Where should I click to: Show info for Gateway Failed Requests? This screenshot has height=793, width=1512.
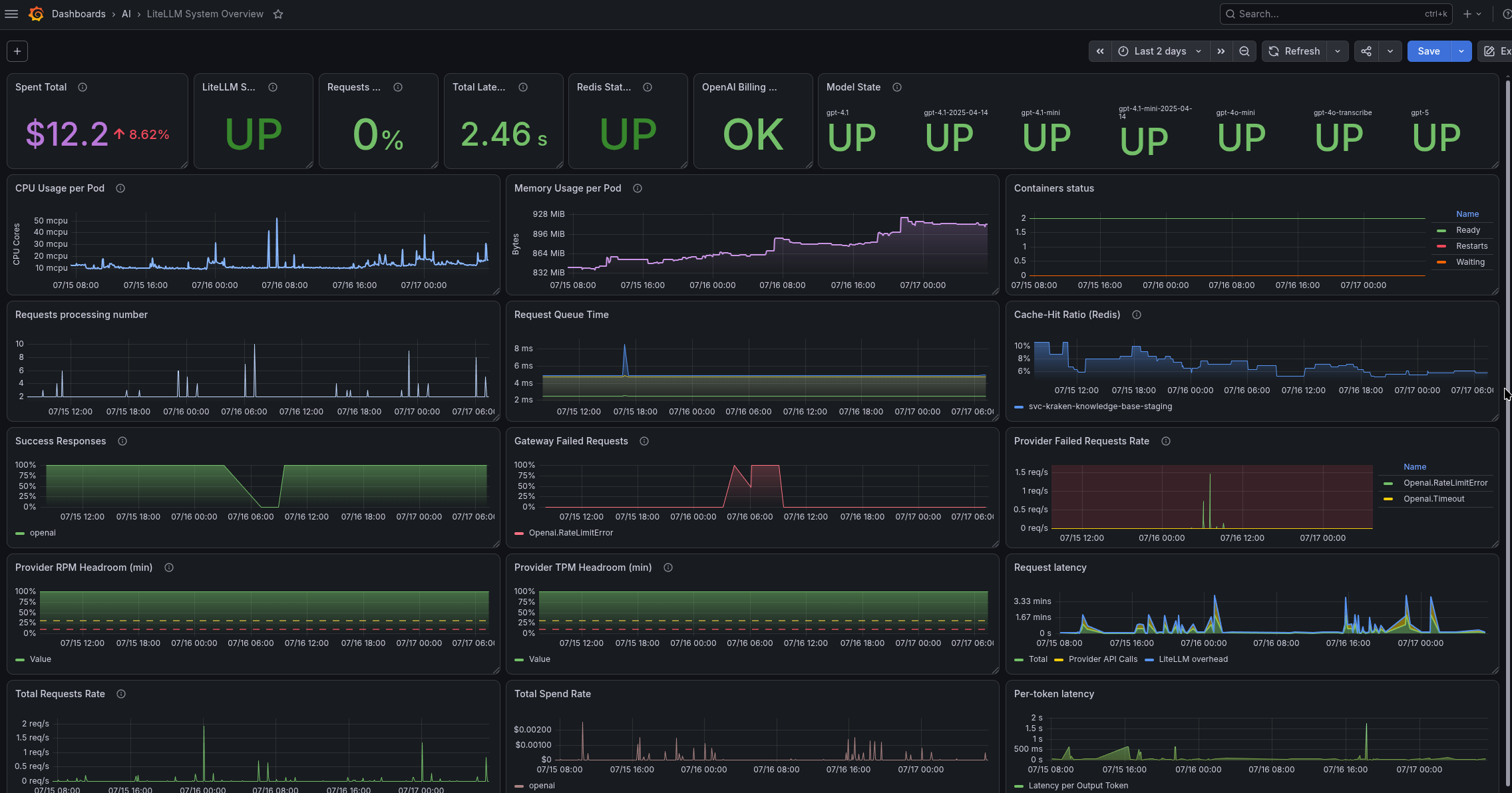tap(644, 441)
